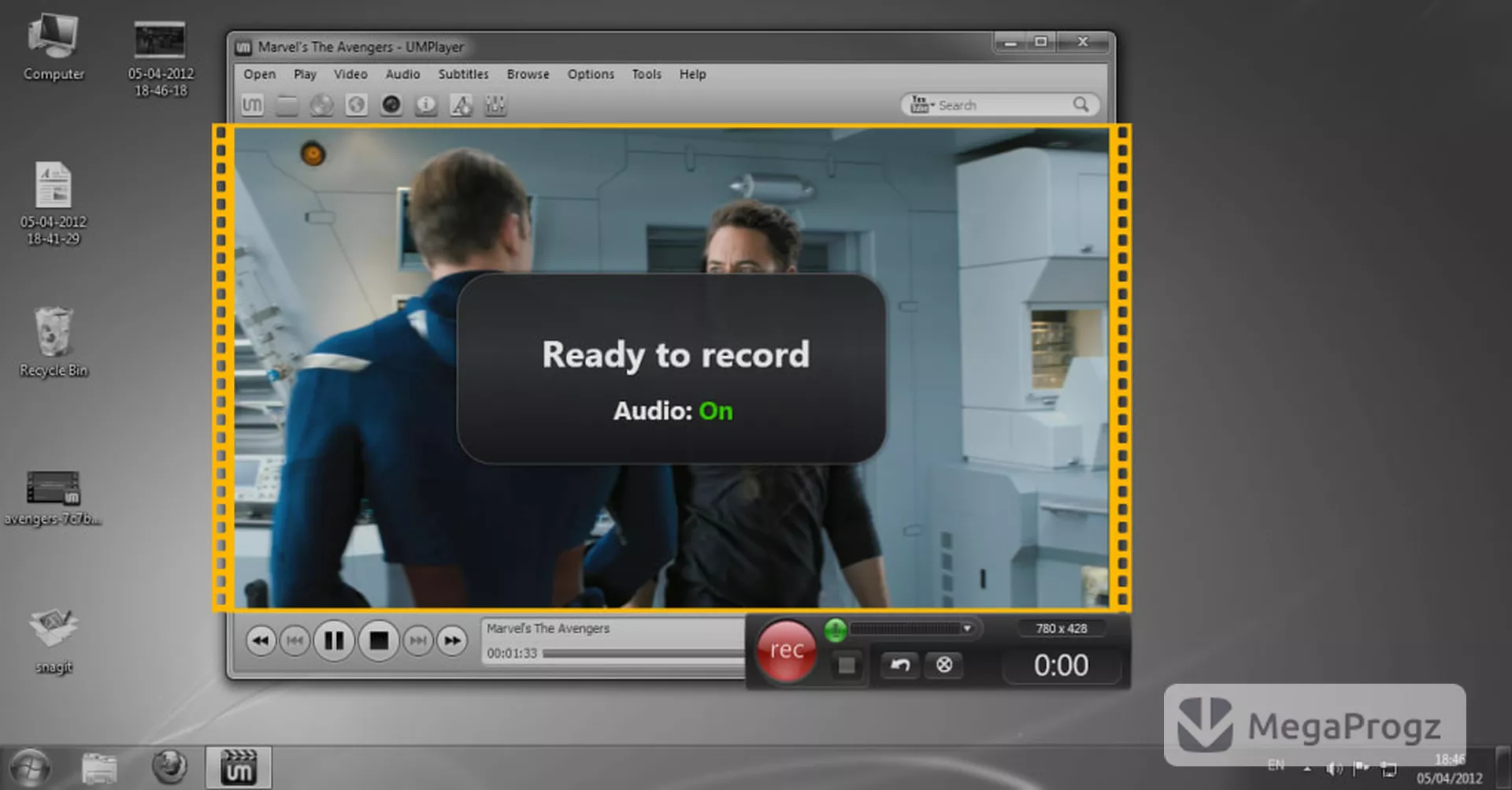Open the Help menu
Image resolution: width=1512 pixels, height=790 pixels.
point(693,74)
